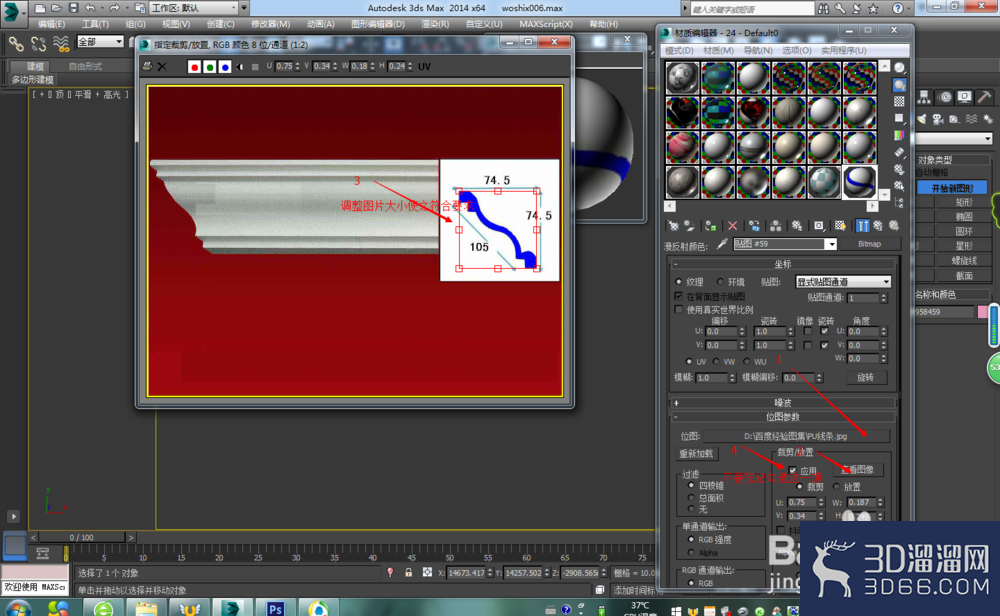Image resolution: width=1000 pixels, height=616 pixels.
Task: Select the Link tool chain icon
Action: click(x=16, y=43)
